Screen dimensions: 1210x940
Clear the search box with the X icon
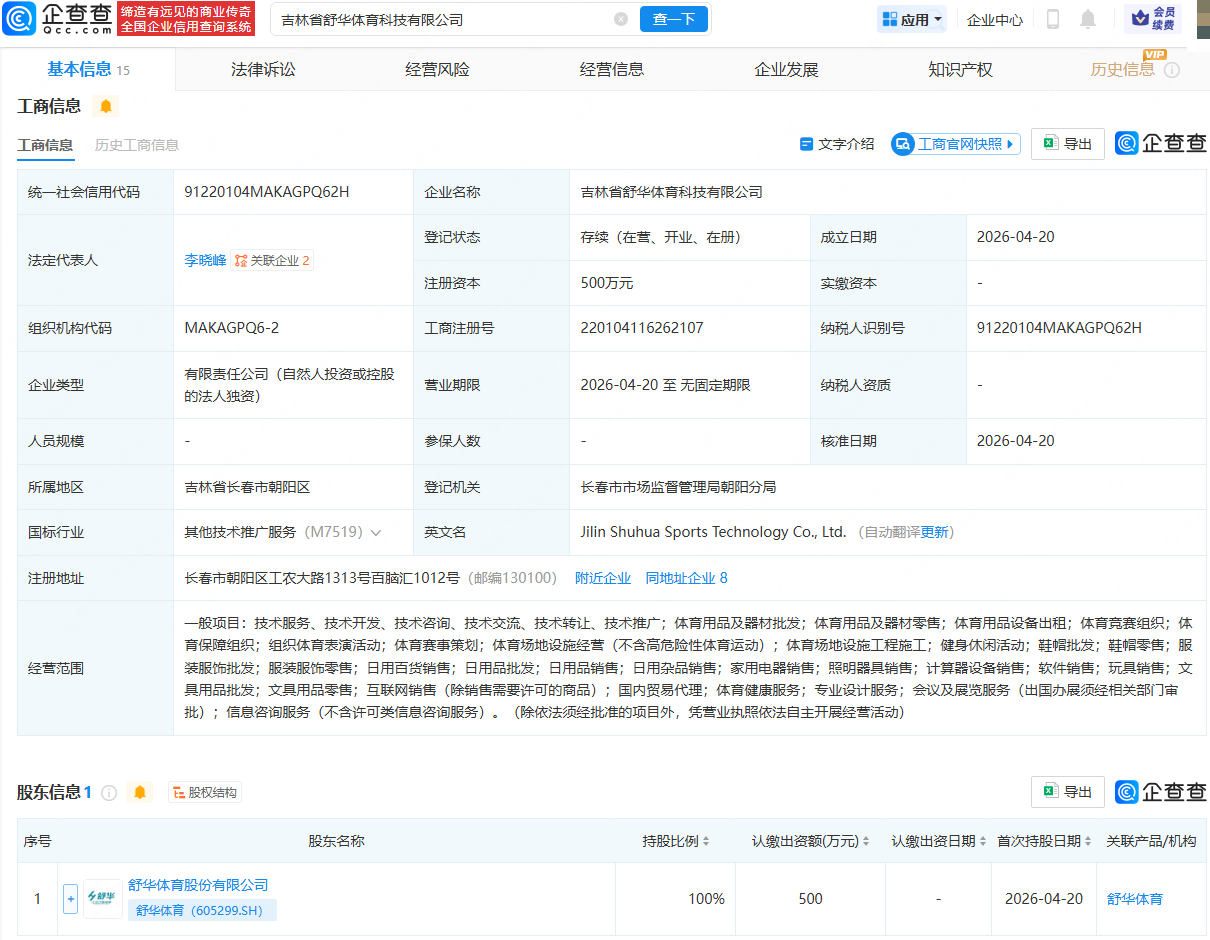click(x=621, y=19)
